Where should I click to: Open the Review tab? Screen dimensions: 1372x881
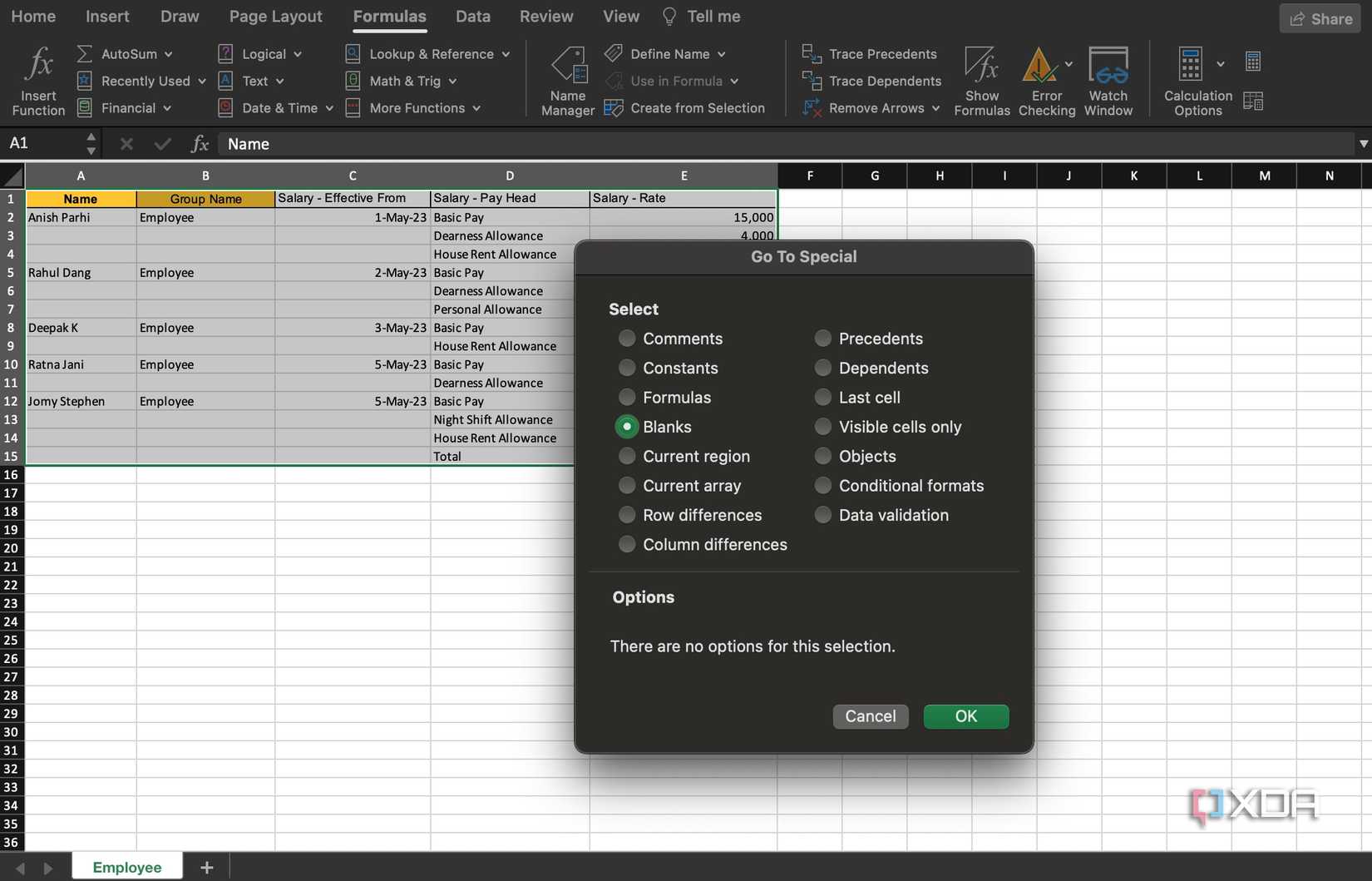545,16
